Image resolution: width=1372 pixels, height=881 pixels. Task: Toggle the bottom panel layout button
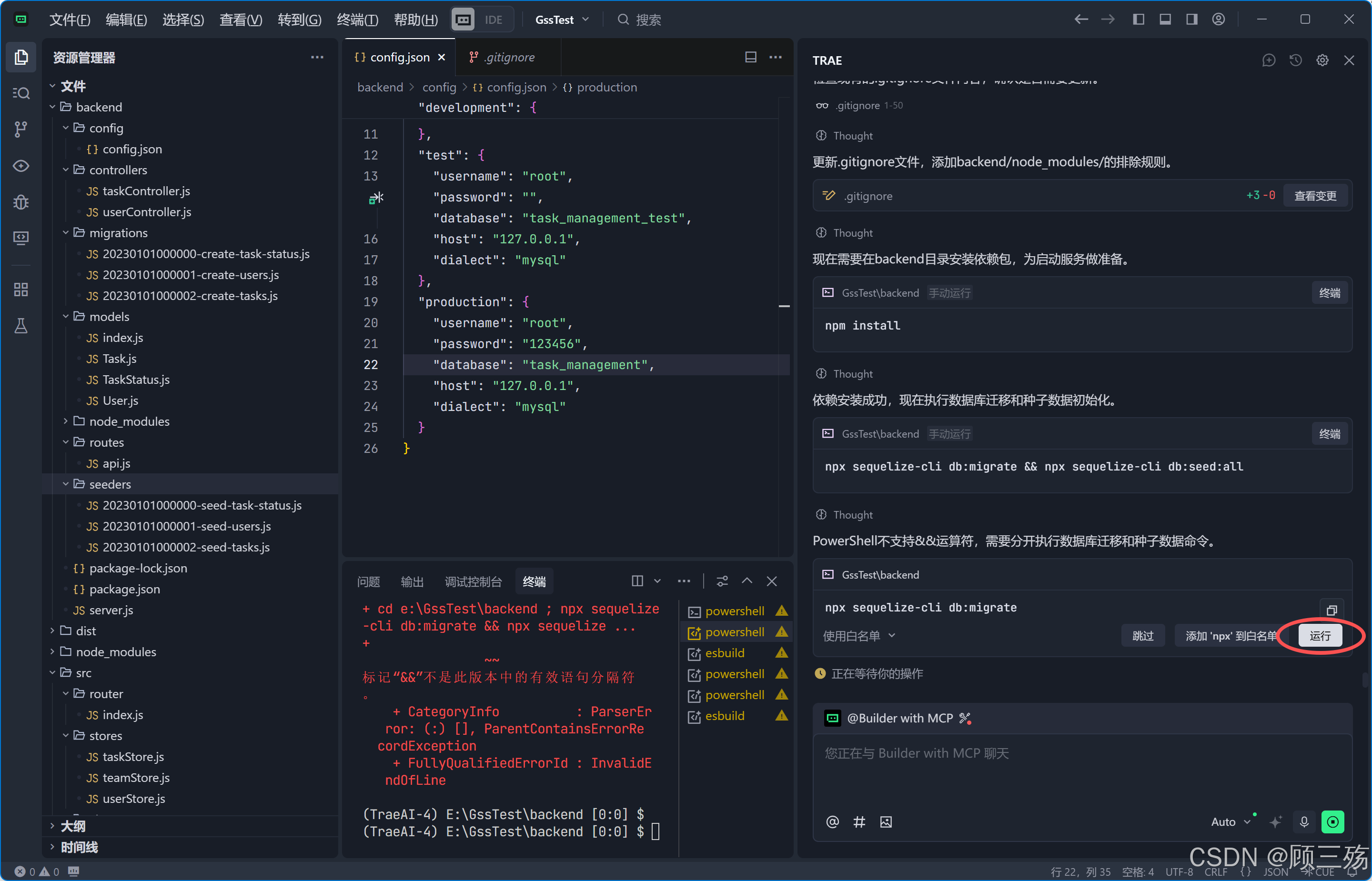(x=1165, y=20)
